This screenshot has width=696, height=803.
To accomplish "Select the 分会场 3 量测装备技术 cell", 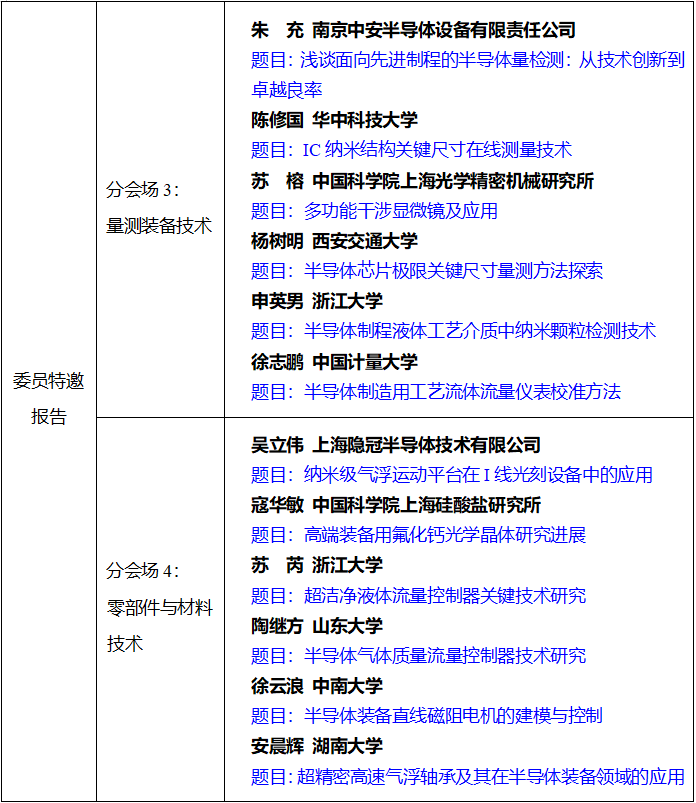I will pos(159,208).
